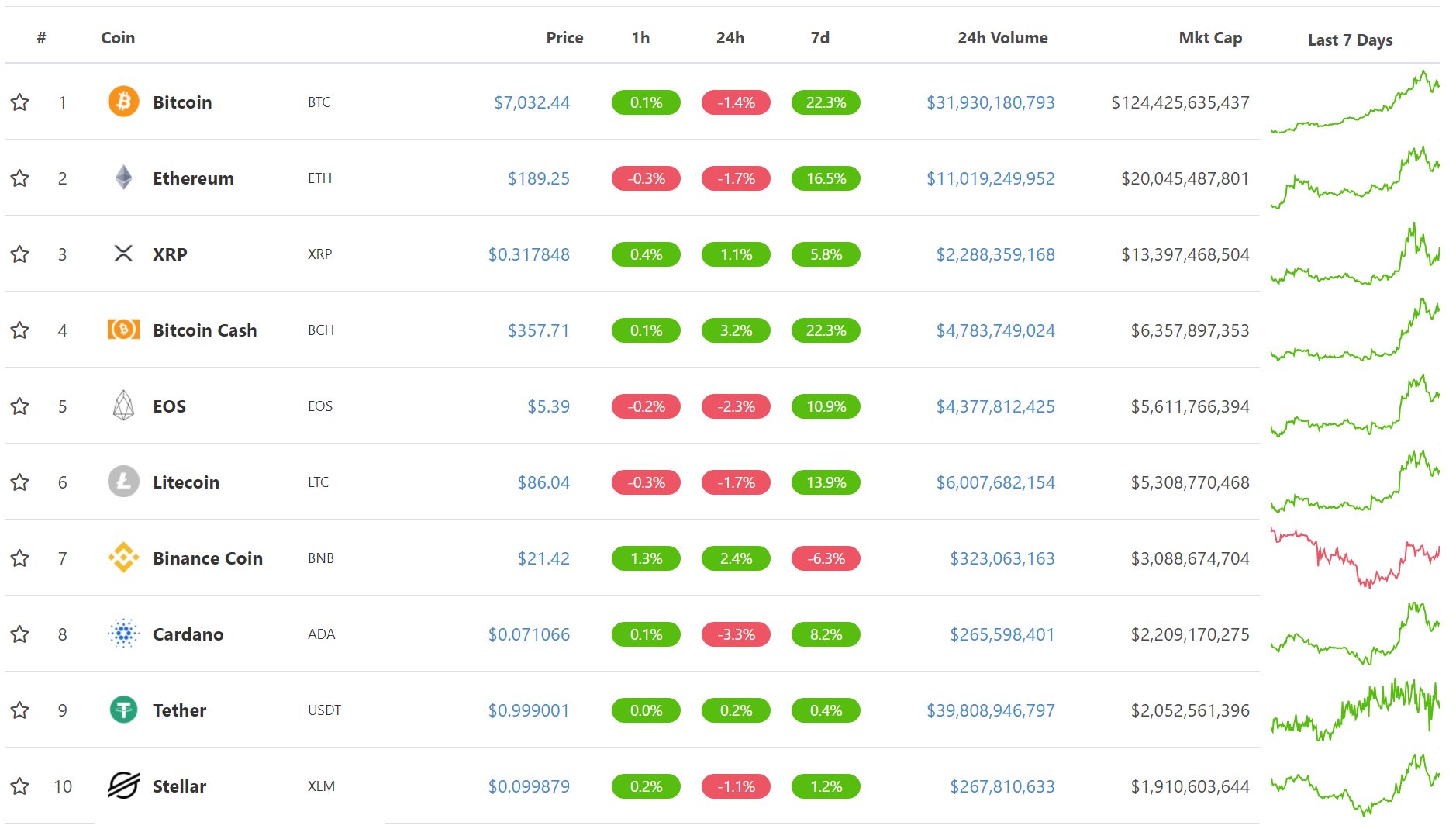Viewport: 1456px width, 829px height.
Task: Click EOS price $5.39
Action: [x=548, y=406]
